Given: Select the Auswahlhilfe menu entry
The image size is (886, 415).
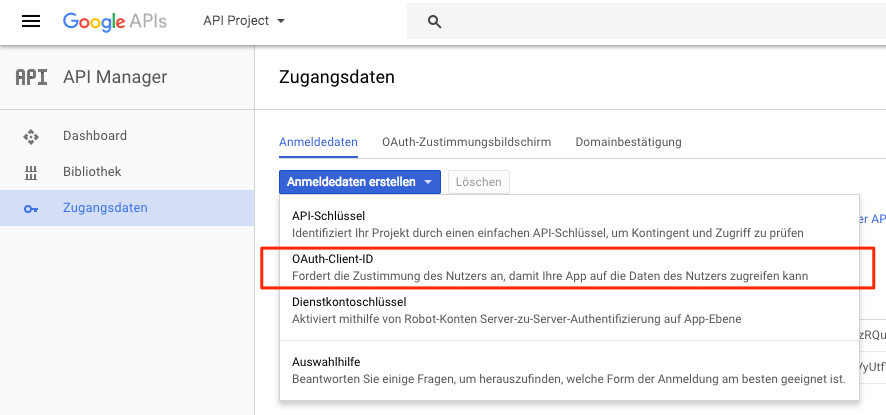Looking at the screenshot, I should pos(569,370).
